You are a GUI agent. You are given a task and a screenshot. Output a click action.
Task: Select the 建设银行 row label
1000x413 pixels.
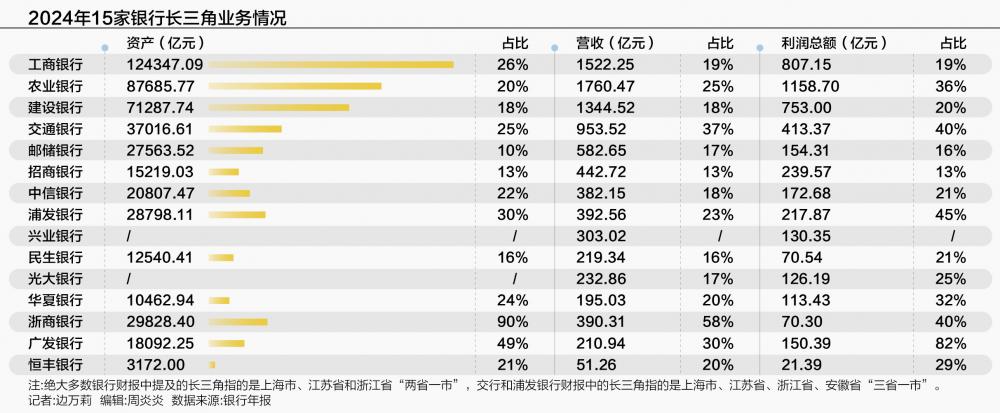[55, 107]
